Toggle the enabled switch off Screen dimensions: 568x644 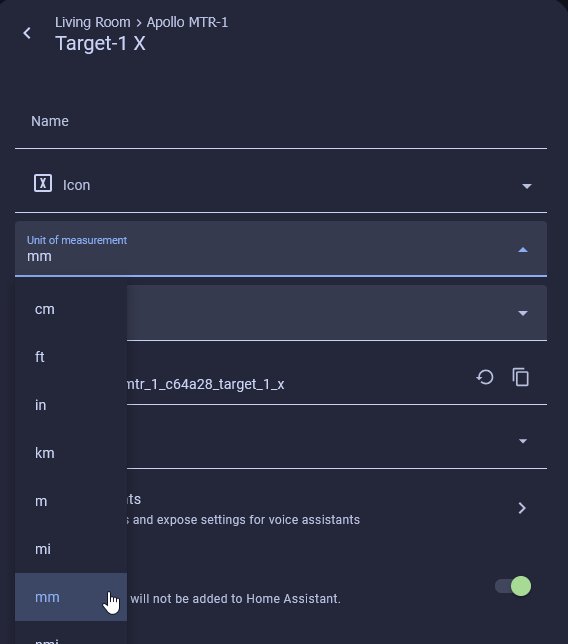click(x=513, y=586)
